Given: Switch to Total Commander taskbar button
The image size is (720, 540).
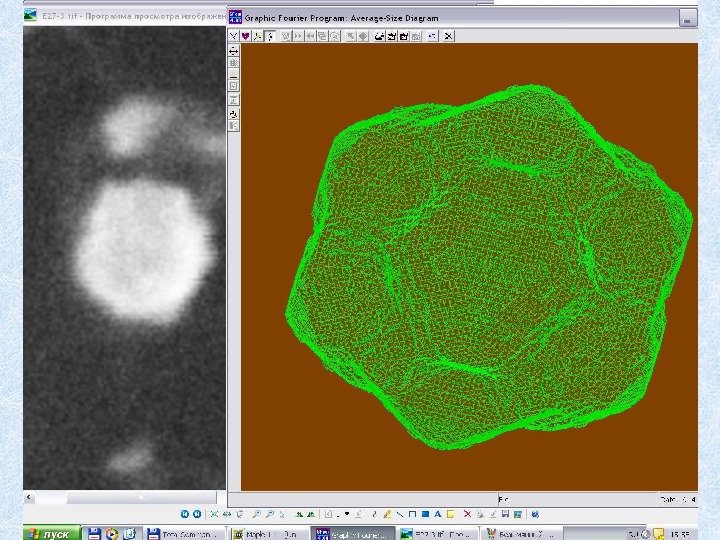Looking at the screenshot, I should click(x=184, y=534).
